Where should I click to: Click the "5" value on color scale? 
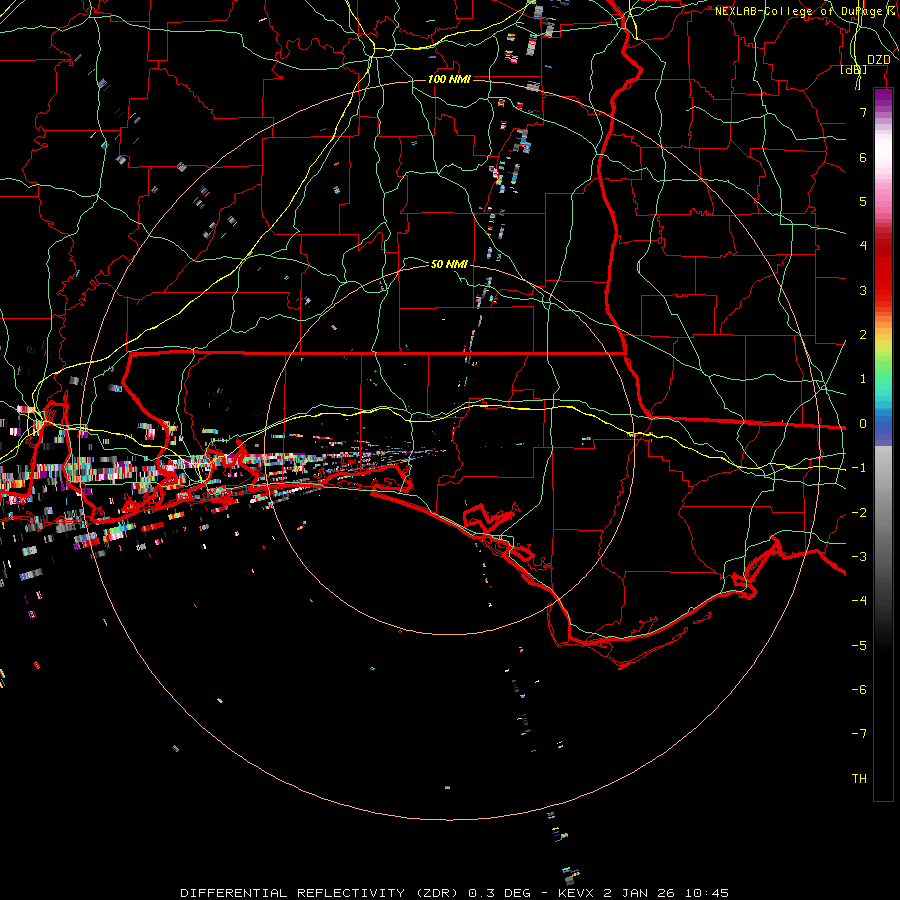[x=863, y=201]
